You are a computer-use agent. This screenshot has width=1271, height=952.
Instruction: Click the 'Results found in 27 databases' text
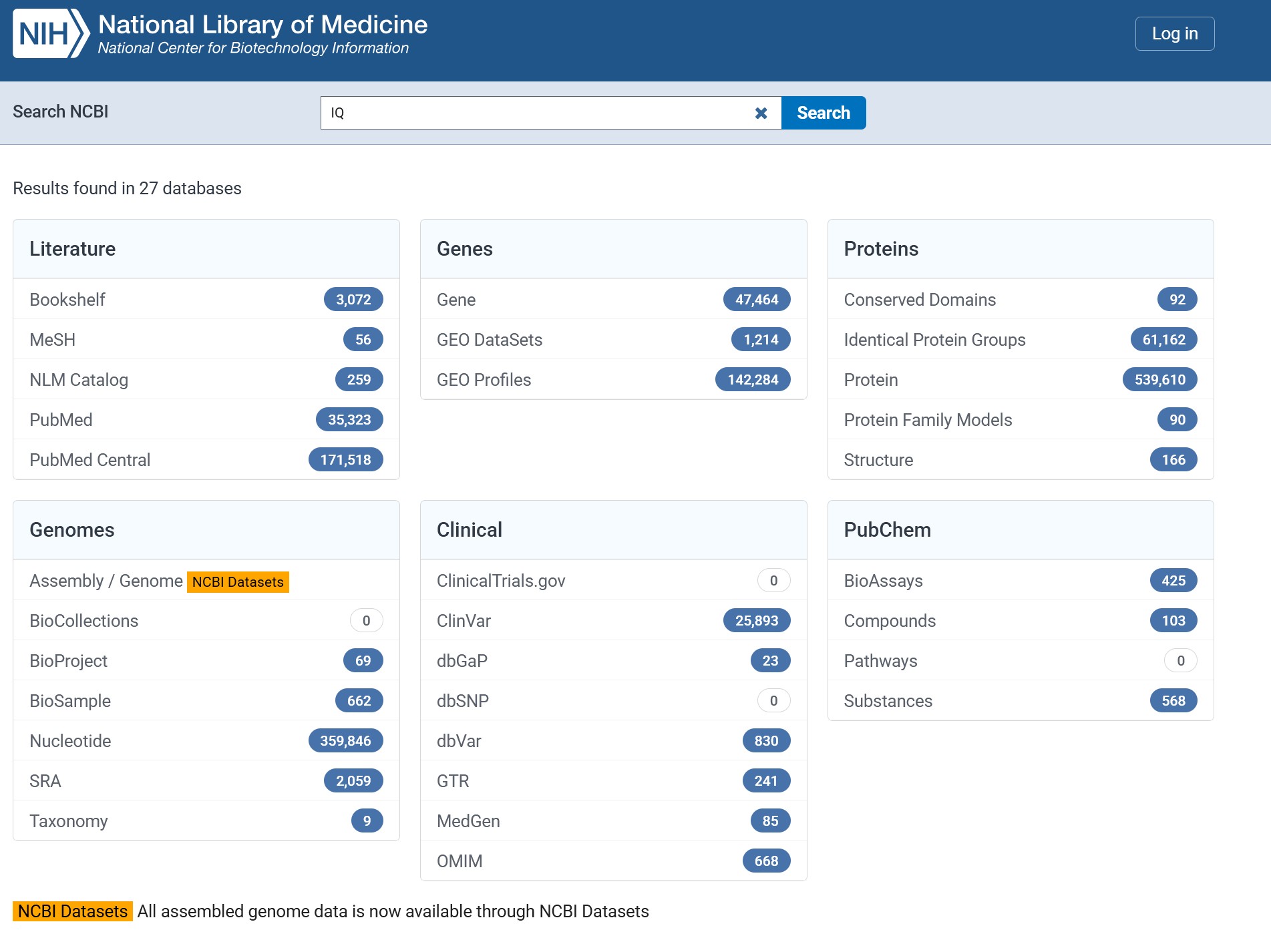(x=127, y=188)
